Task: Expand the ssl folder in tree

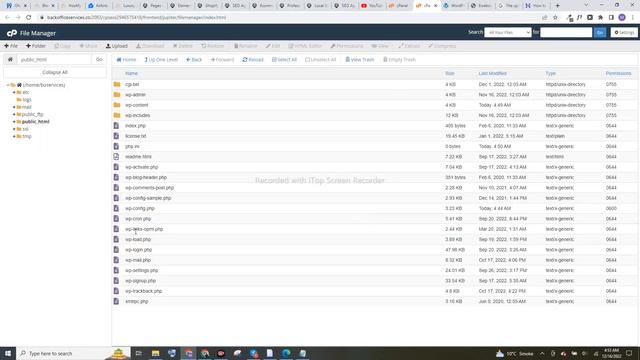Action: (14, 129)
